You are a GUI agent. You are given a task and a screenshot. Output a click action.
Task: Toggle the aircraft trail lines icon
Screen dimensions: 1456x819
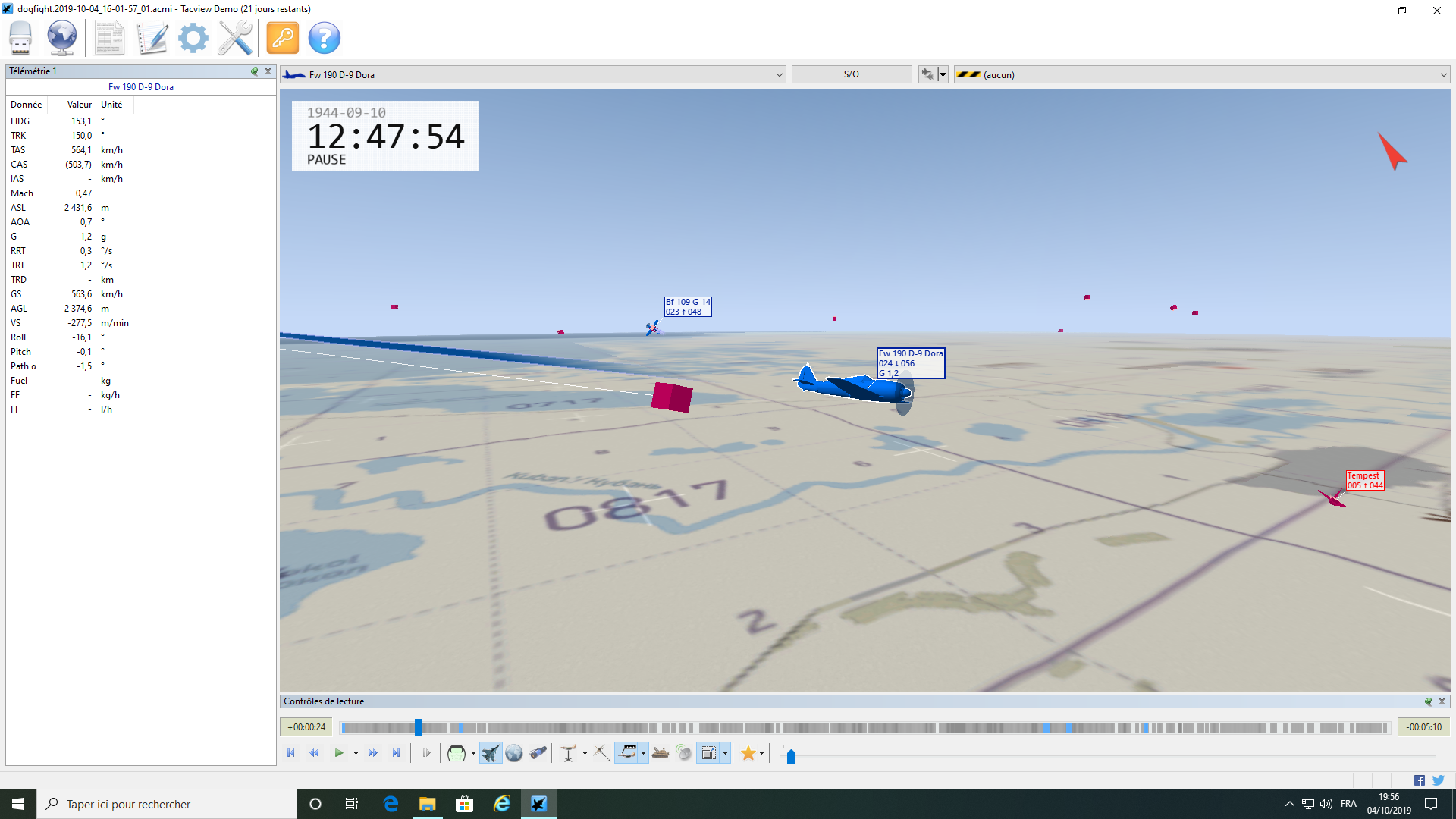[x=601, y=753]
